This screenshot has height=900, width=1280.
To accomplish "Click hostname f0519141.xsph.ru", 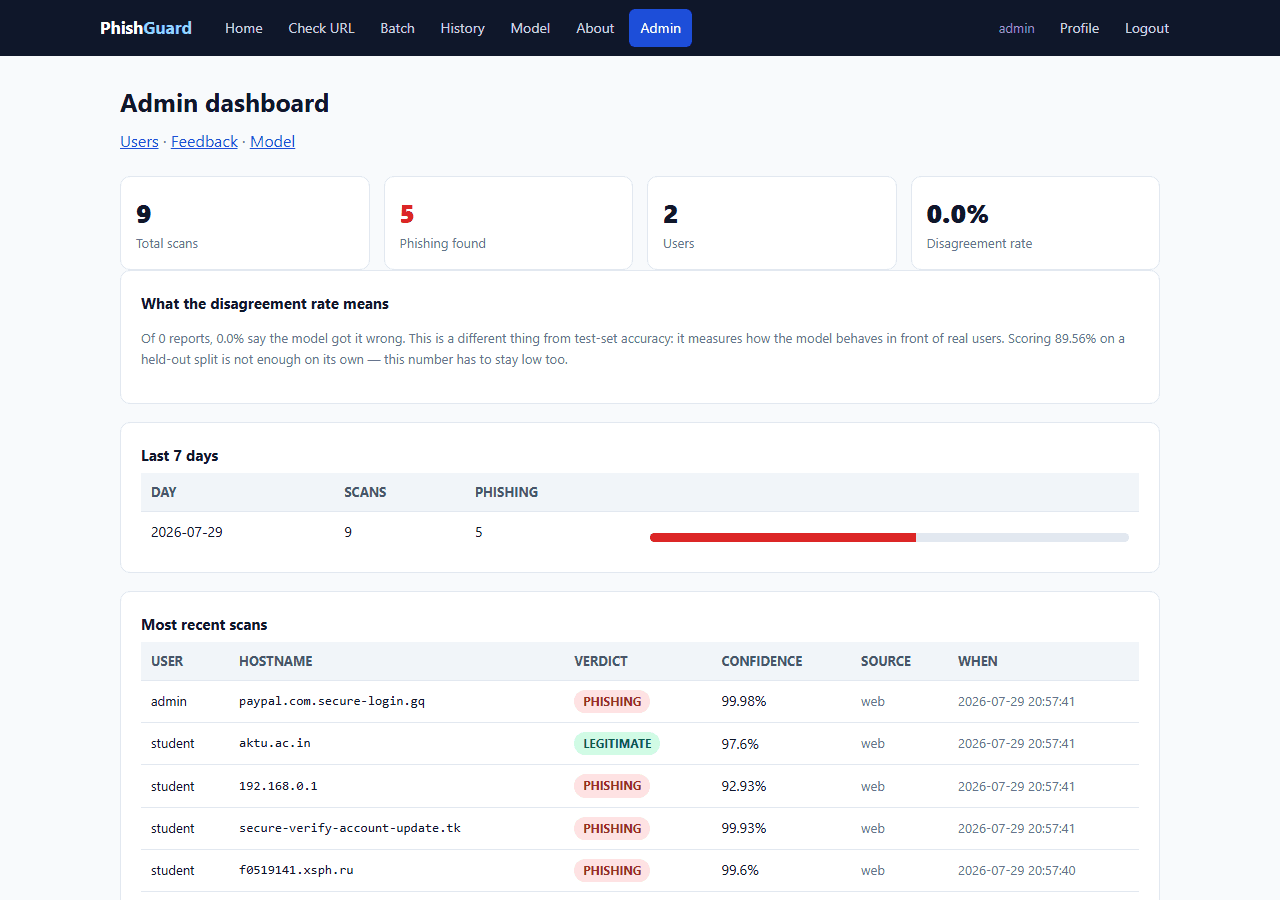I will click(x=296, y=870).
